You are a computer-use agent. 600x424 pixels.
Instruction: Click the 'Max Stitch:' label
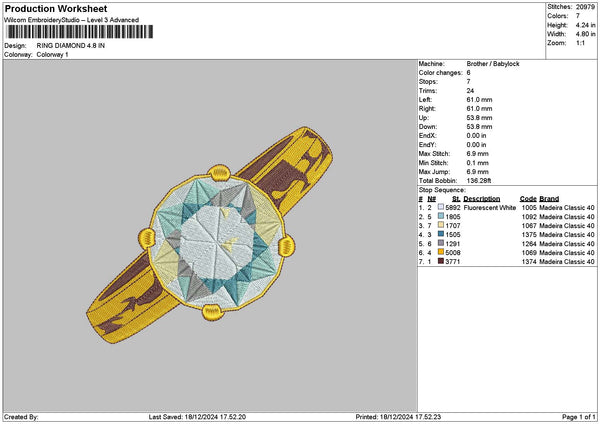pyautogui.click(x=434, y=154)
